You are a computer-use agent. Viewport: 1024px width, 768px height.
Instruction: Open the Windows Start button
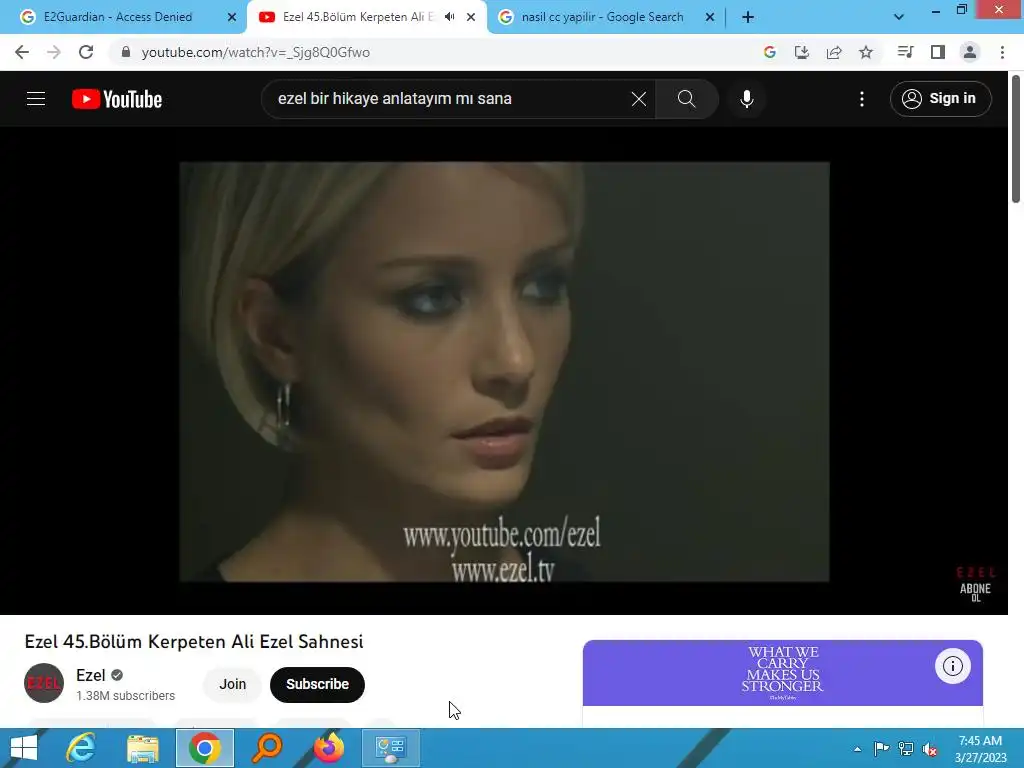[x=24, y=748]
